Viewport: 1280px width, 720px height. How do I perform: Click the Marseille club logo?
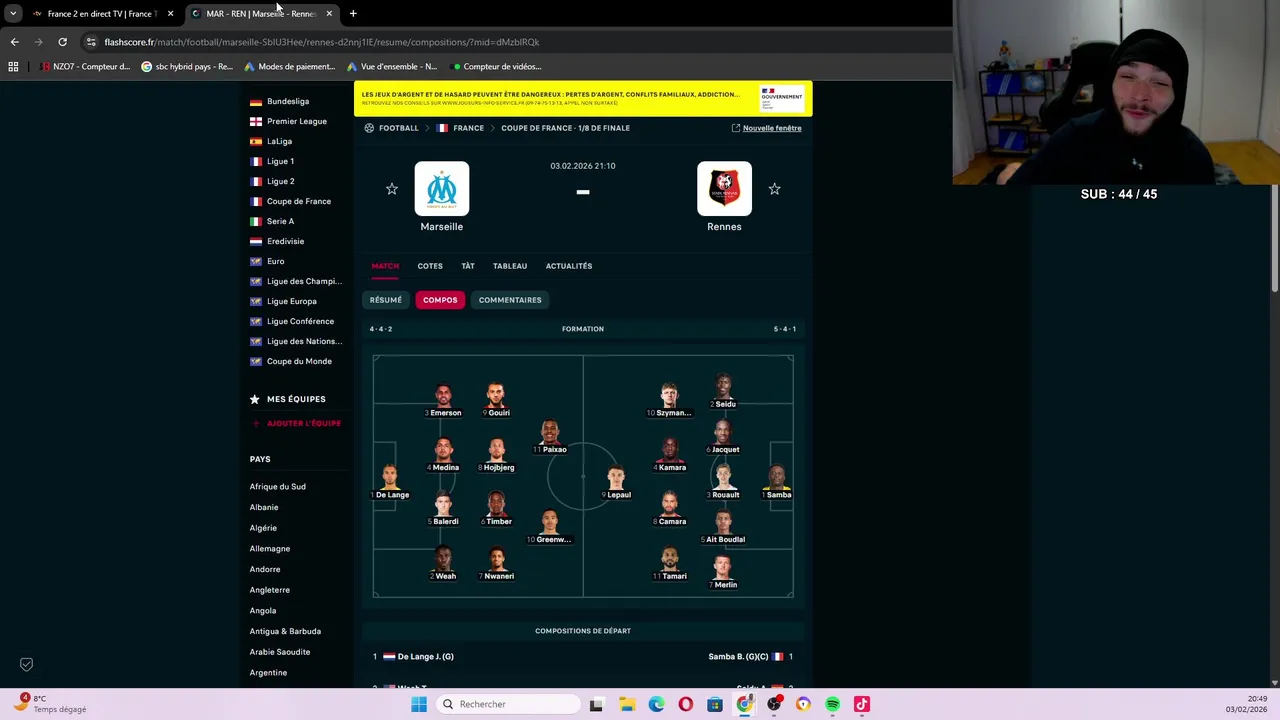(442, 189)
